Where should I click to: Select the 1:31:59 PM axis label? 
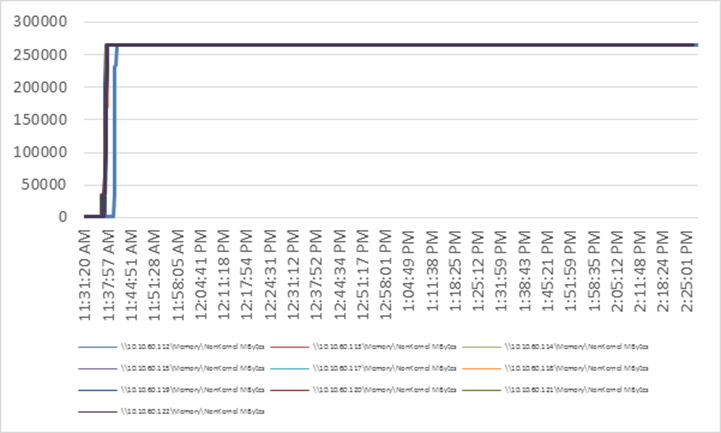pyautogui.click(x=501, y=271)
